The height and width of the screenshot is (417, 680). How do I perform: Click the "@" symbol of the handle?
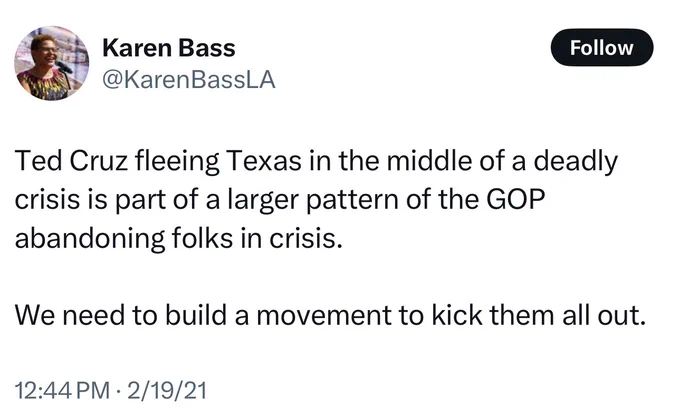tap(113, 81)
